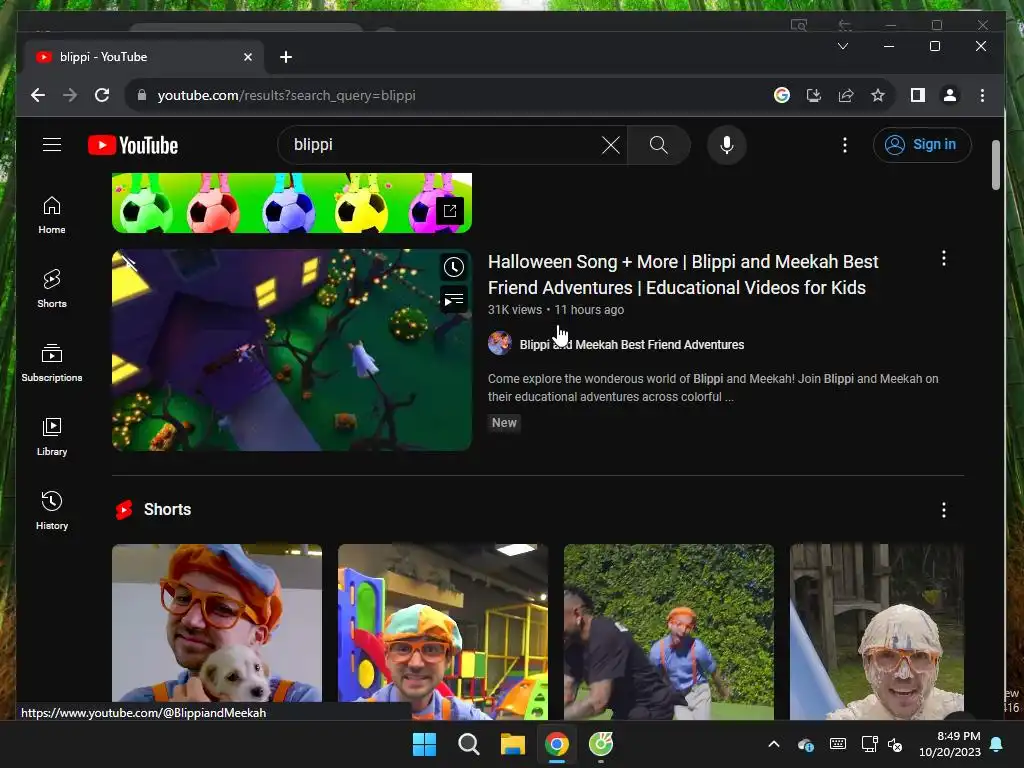Open Subscriptions in sidebar
1024x768 pixels.
(x=52, y=362)
